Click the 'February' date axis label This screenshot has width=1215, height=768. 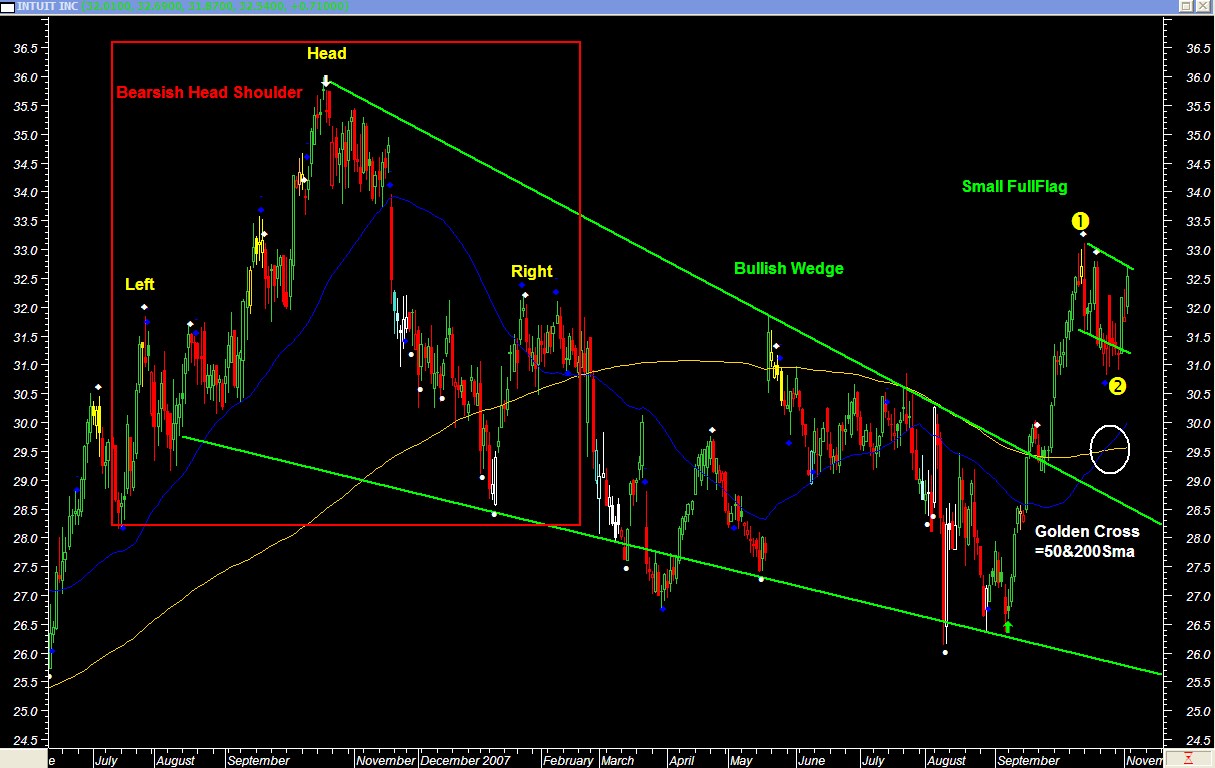click(567, 760)
